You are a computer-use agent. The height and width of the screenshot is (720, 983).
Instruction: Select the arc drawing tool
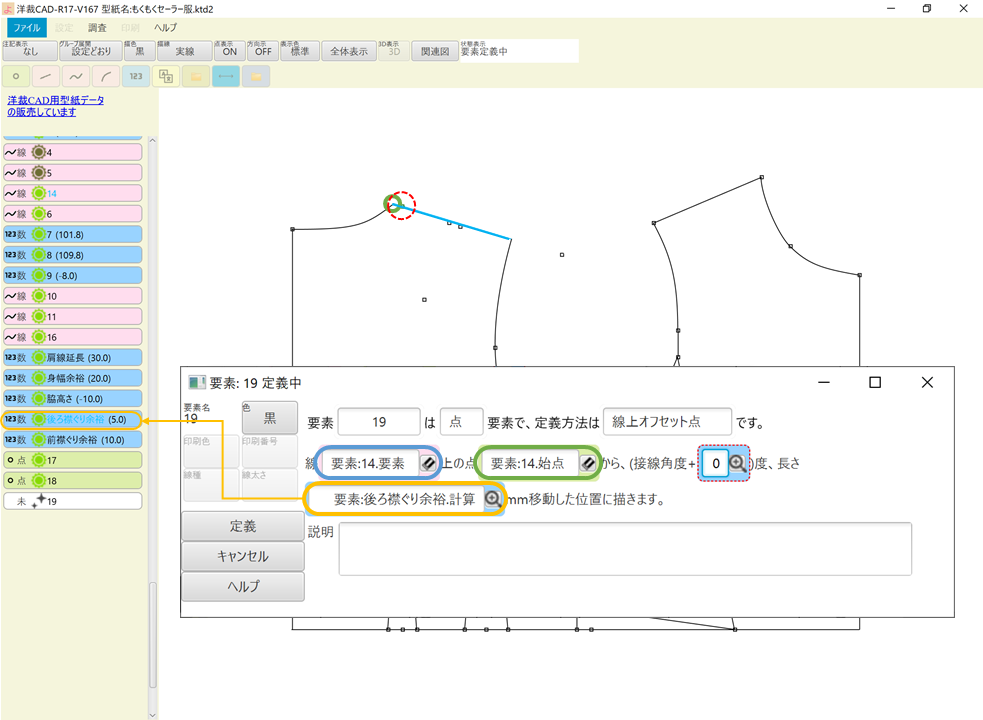(105, 76)
